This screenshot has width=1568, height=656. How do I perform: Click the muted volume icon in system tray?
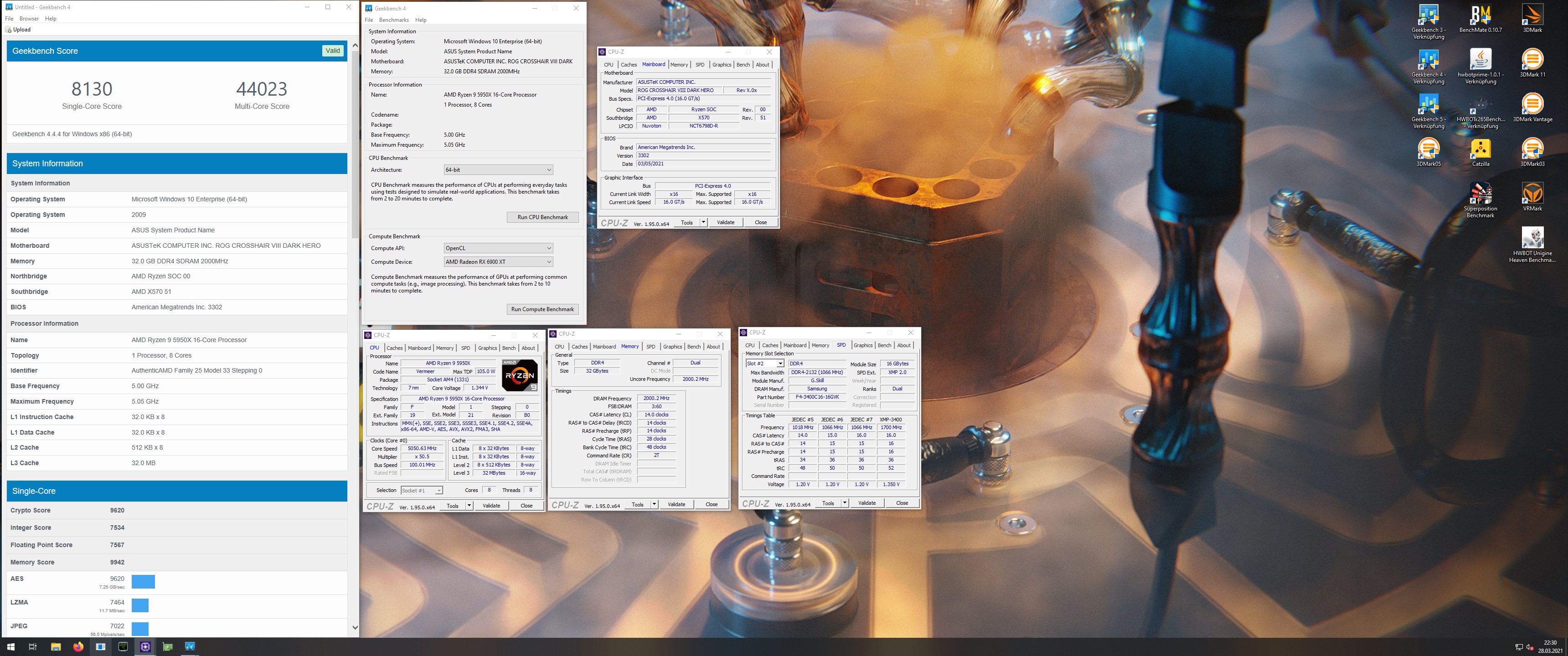click(1530, 647)
